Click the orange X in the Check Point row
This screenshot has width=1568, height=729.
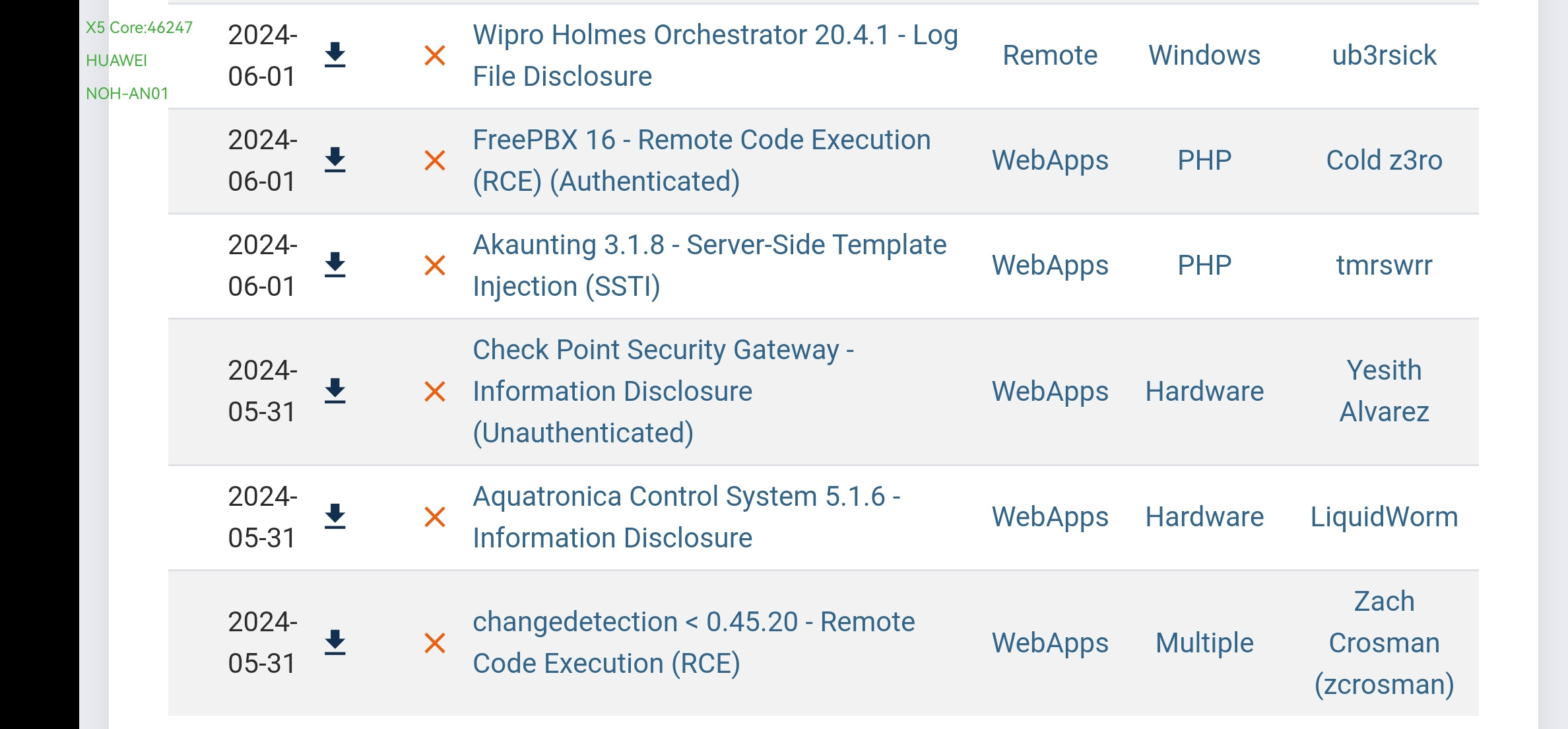(x=435, y=392)
